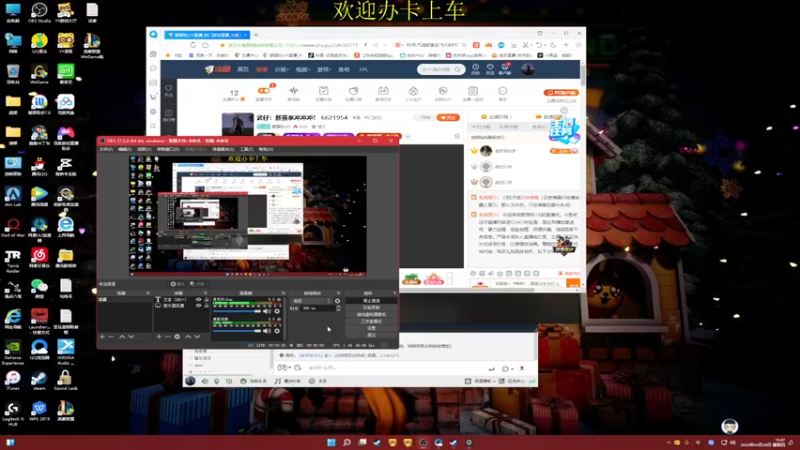Open the Douyu user avatar menu

click(x=528, y=69)
